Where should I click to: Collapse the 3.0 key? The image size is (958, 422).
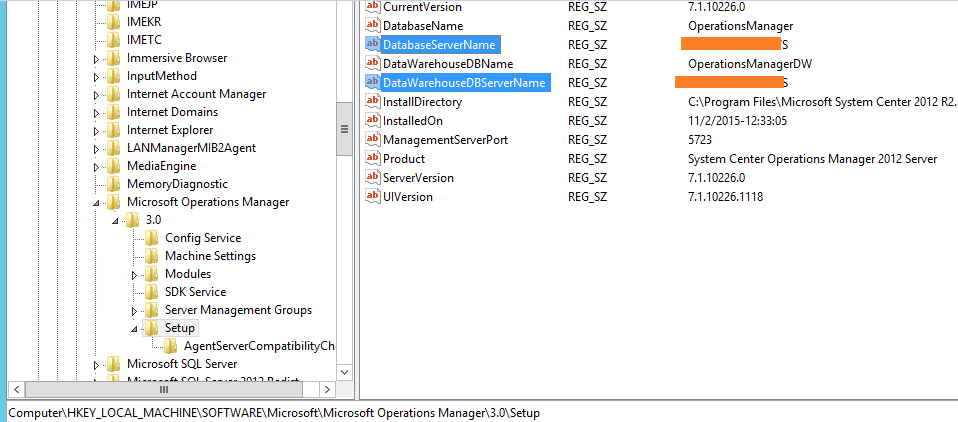pyautogui.click(x=115, y=222)
